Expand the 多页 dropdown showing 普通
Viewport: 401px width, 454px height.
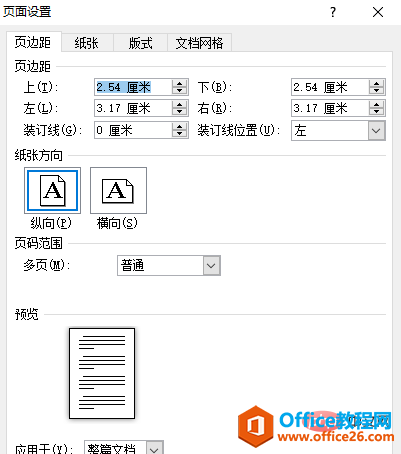[212, 266]
